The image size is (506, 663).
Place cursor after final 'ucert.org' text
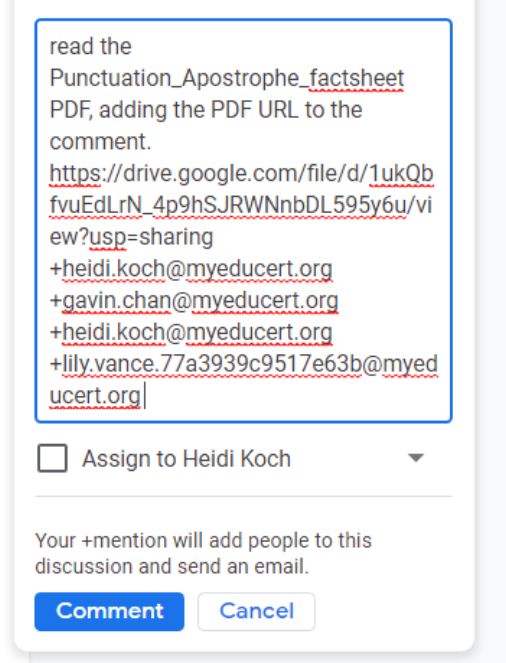point(142,396)
